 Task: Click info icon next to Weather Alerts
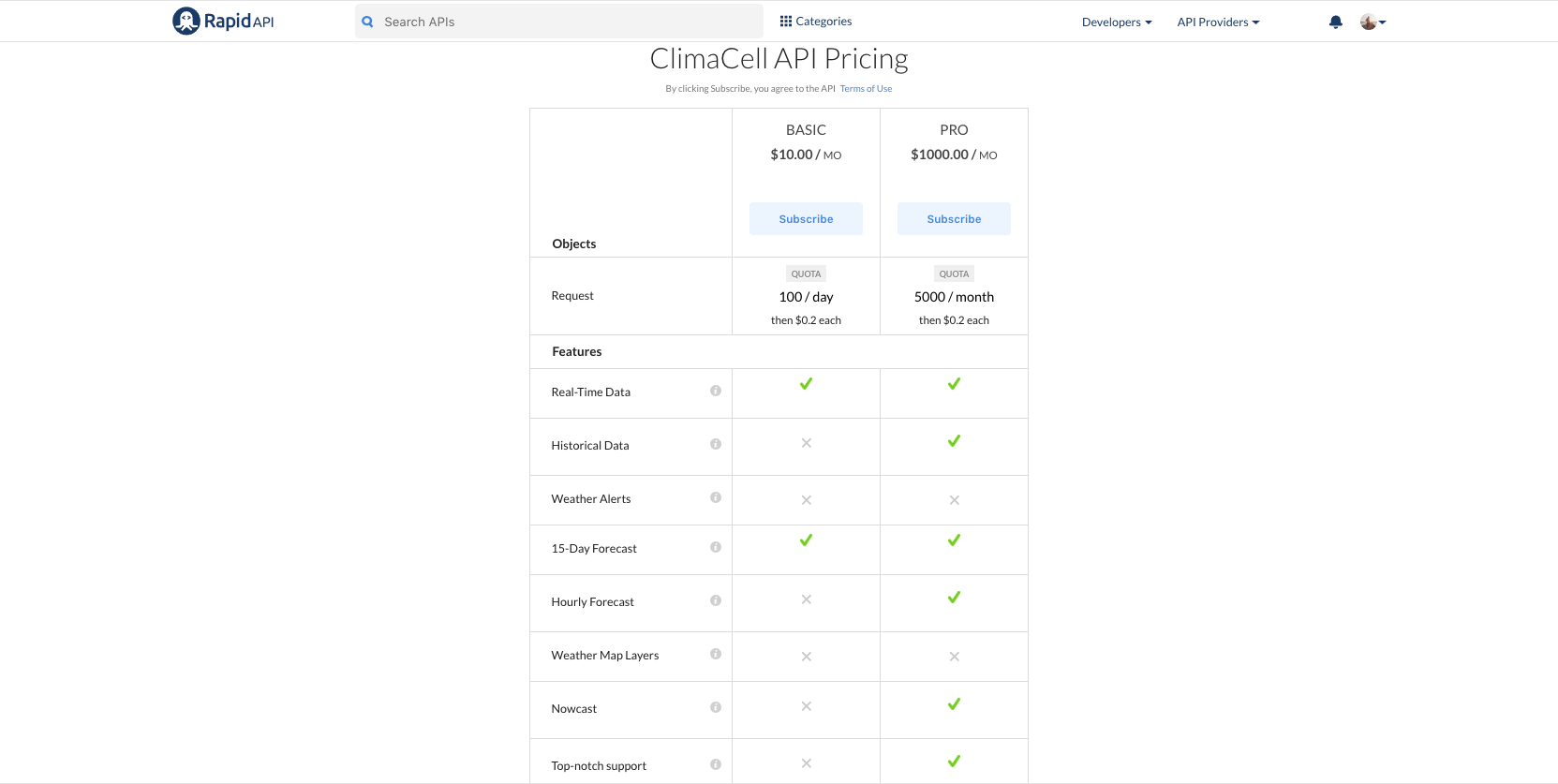click(x=716, y=497)
